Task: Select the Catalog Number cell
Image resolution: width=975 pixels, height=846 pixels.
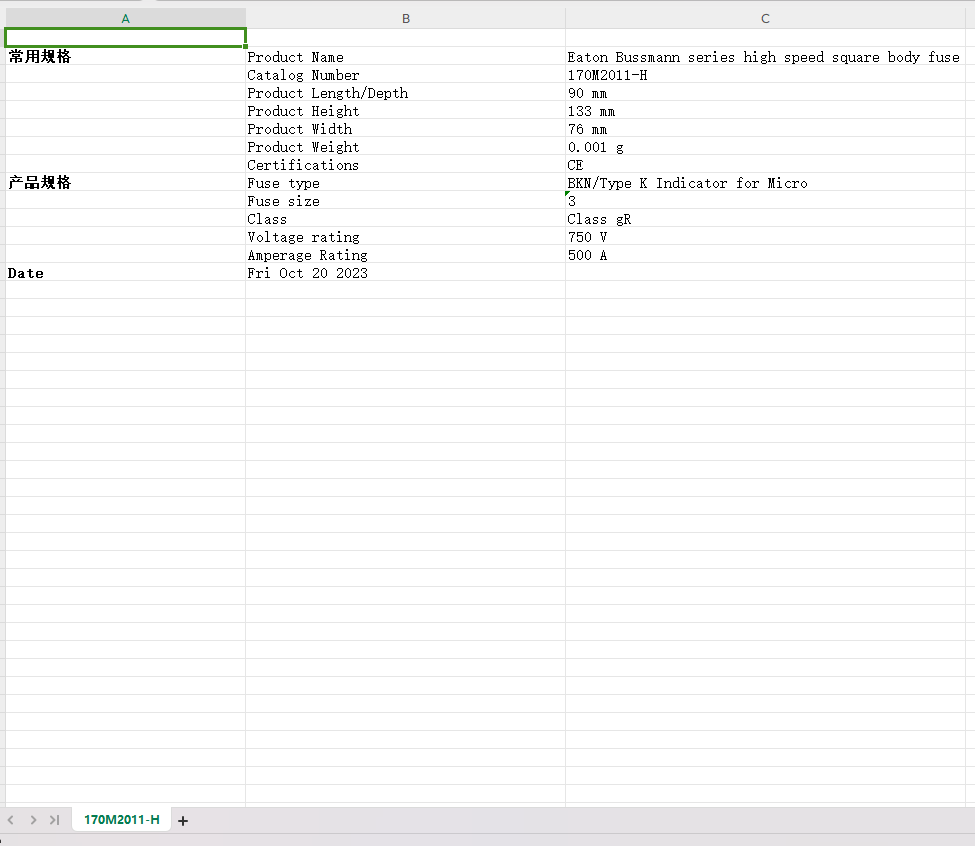Action: tap(405, 75)
